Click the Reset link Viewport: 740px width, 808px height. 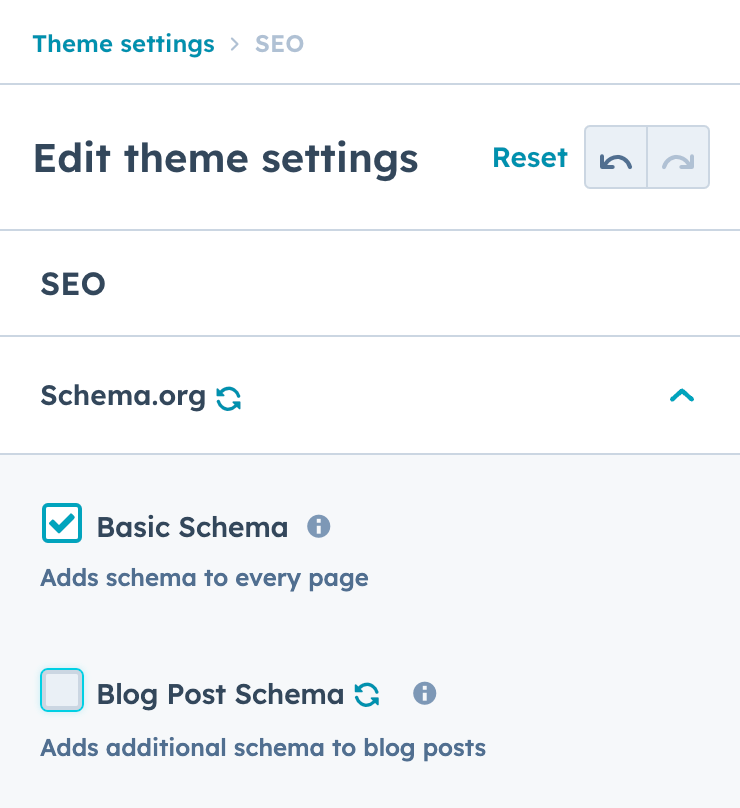coord(530,157)
